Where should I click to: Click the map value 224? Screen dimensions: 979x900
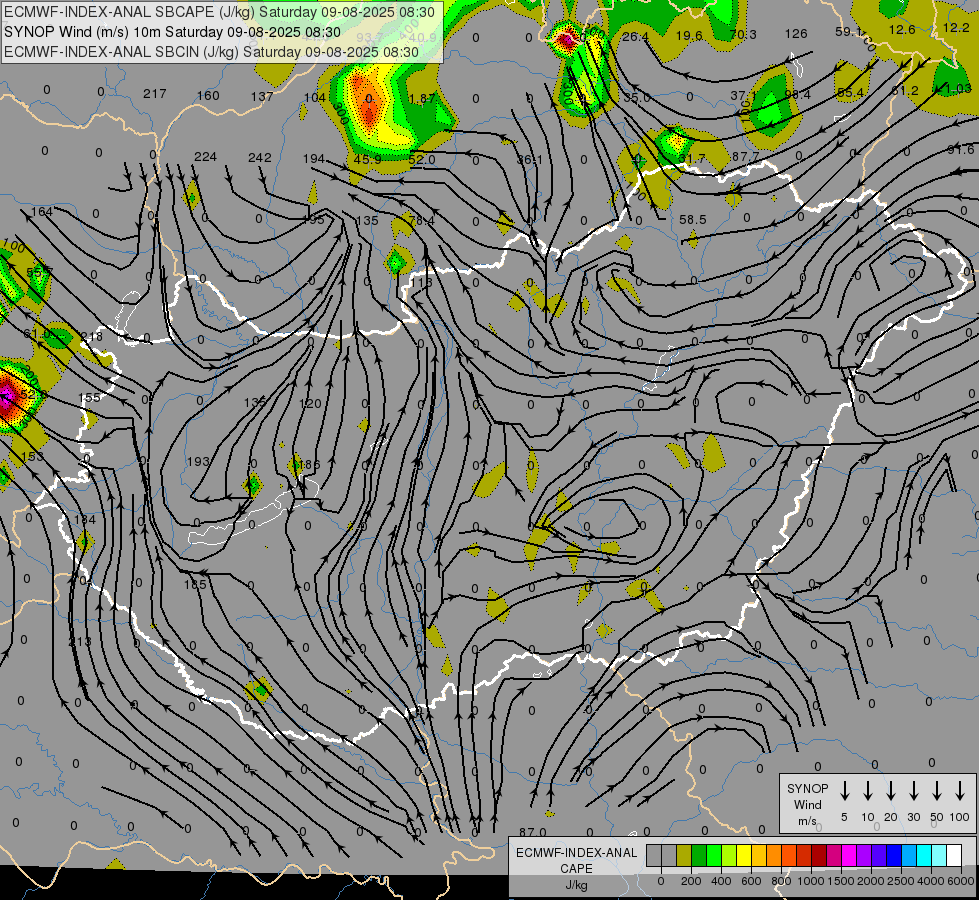click(x=205, y=157)
